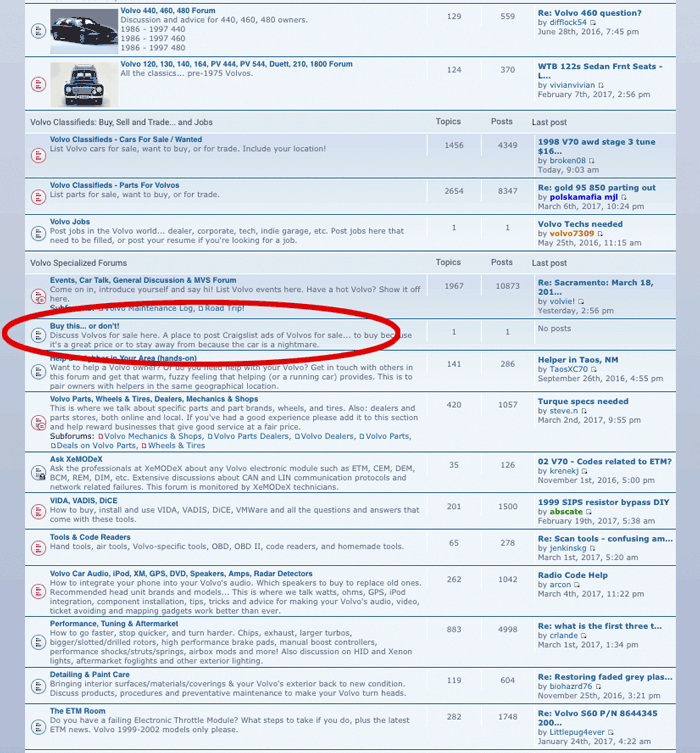Open Events, Car Talk, General Discussion & MVS Forum
700x753 pixels.
(x=143, y=280)
